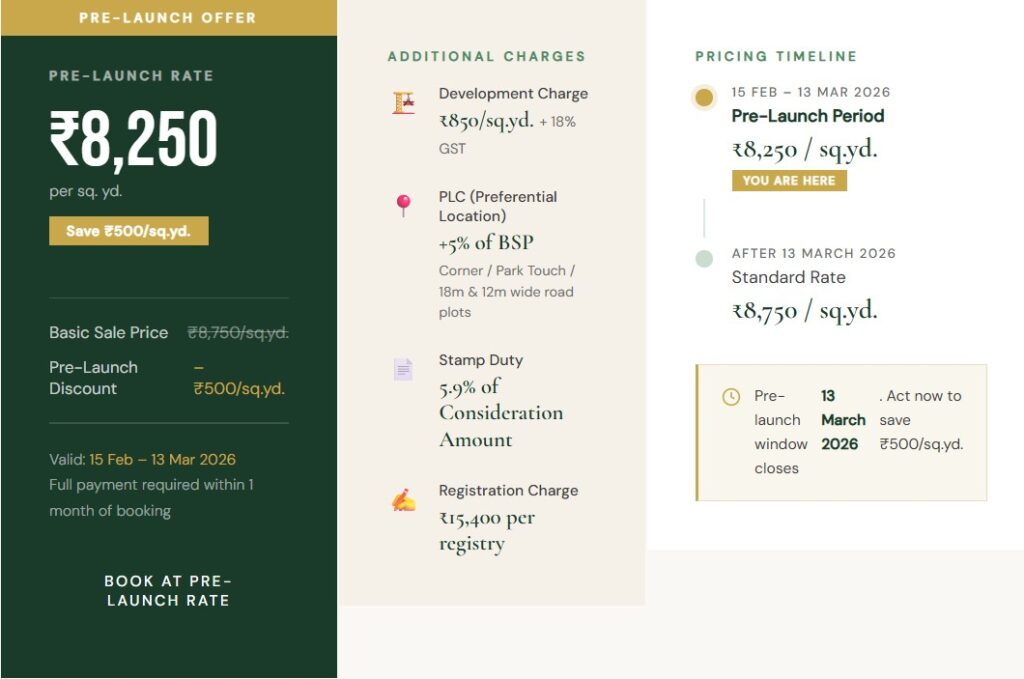Click the Registration Charge title text
The height and width of the screenshot is (679, 1024).
click(508, 491)
